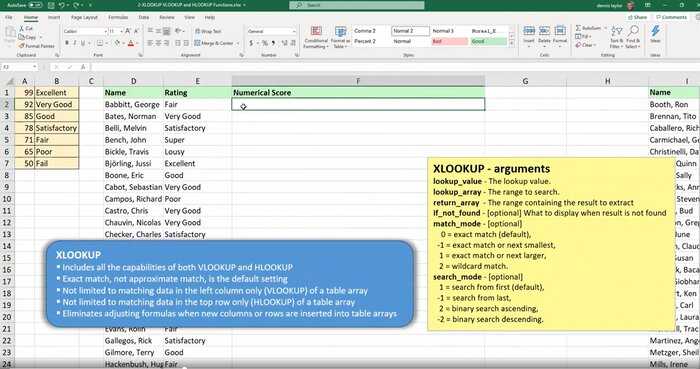The height and width of the screenshot is (369, 700).
Task: Click the Increase Font Size icon
Action: click(x=128, y=31)
